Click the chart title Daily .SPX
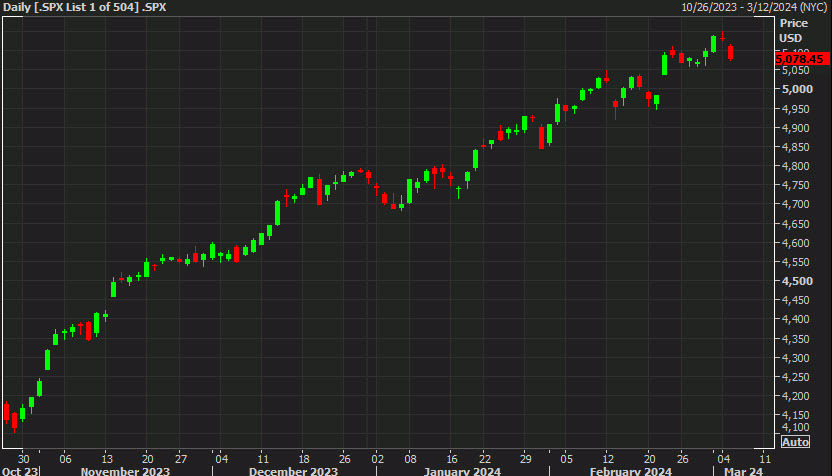Image resolution: width=832 pixels, height=476 pixels. (x=84, y=7)
